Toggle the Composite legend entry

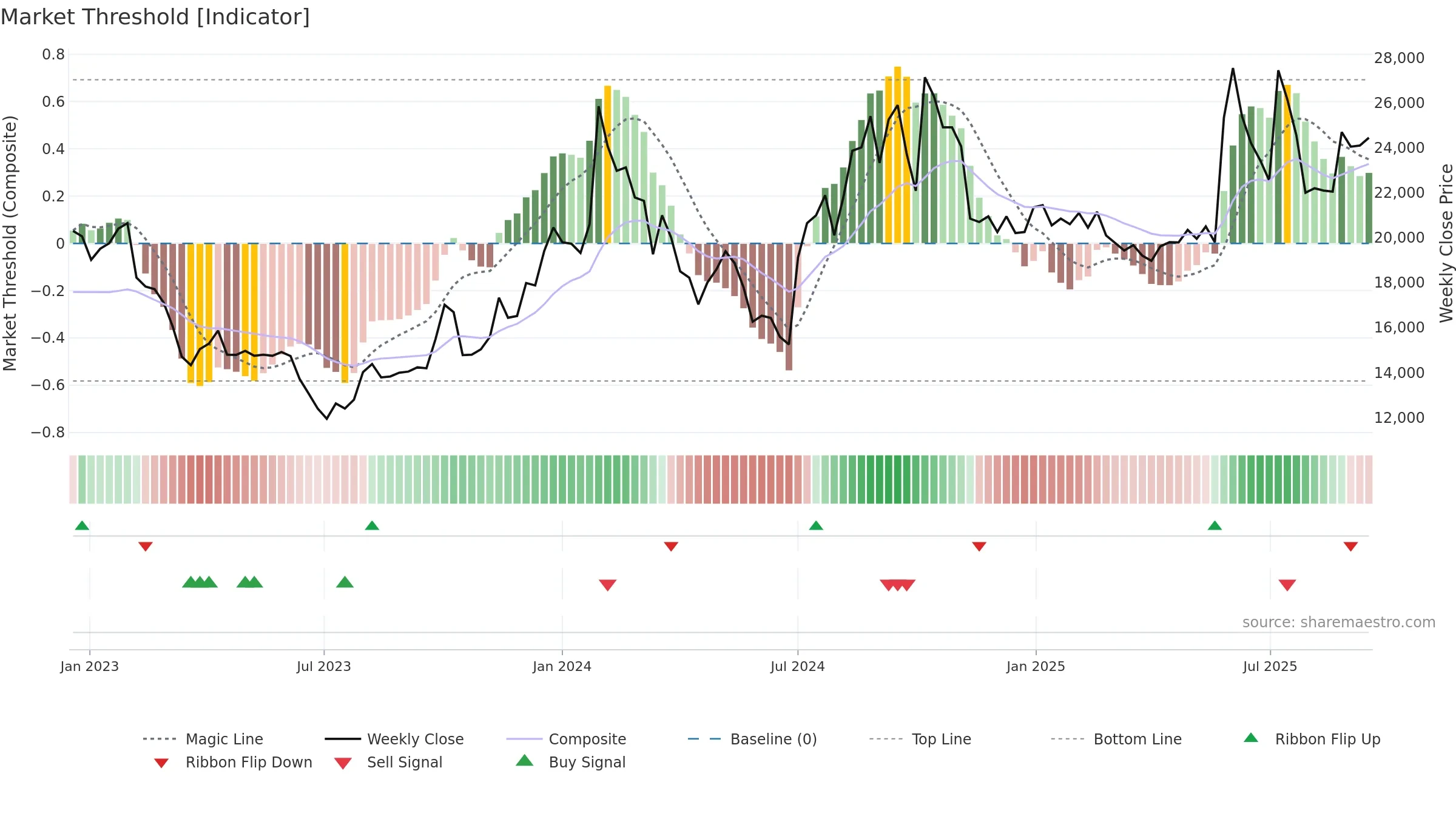[567, 739]
